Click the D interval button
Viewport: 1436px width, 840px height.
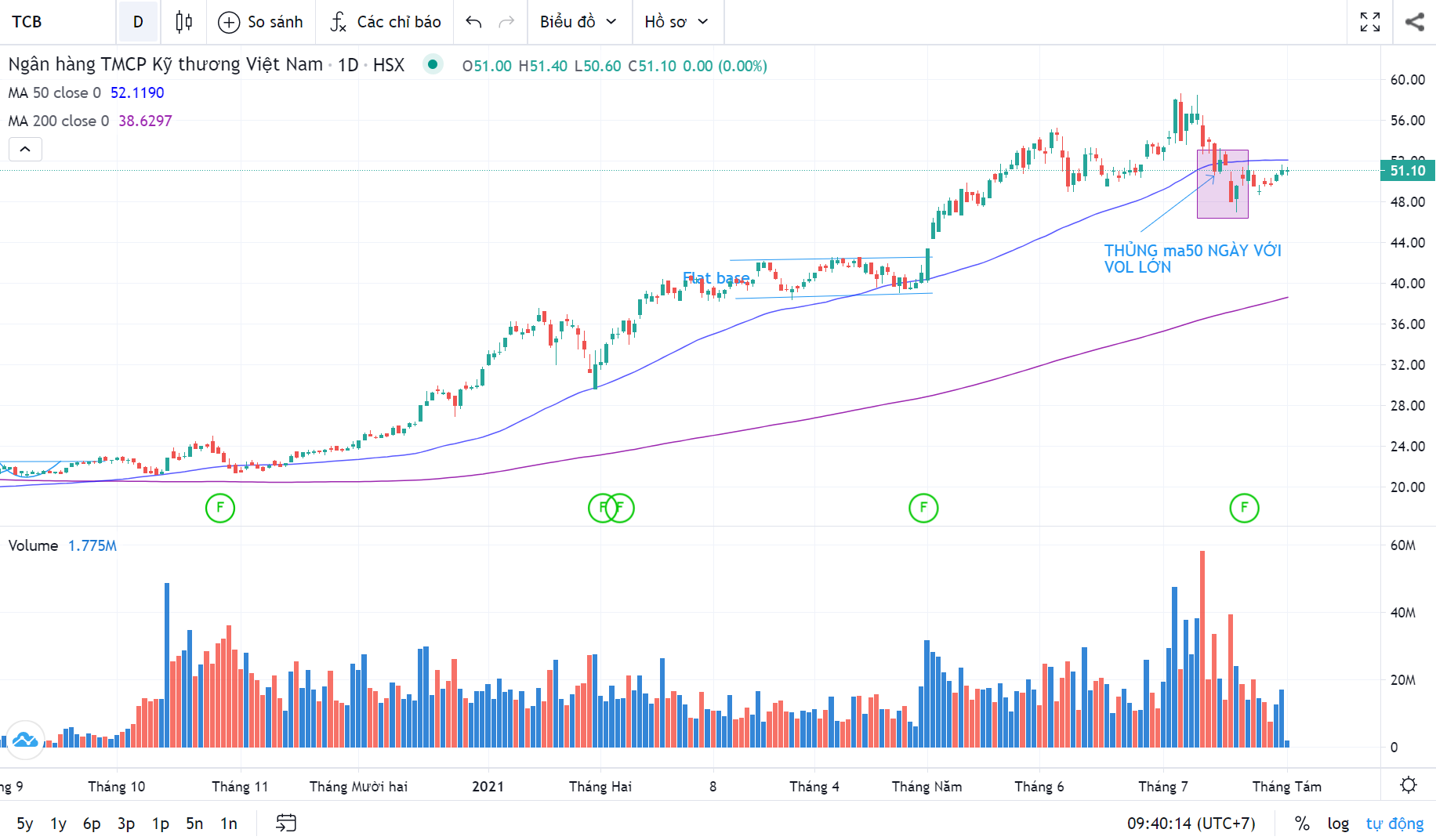click(x=138, y=22)
